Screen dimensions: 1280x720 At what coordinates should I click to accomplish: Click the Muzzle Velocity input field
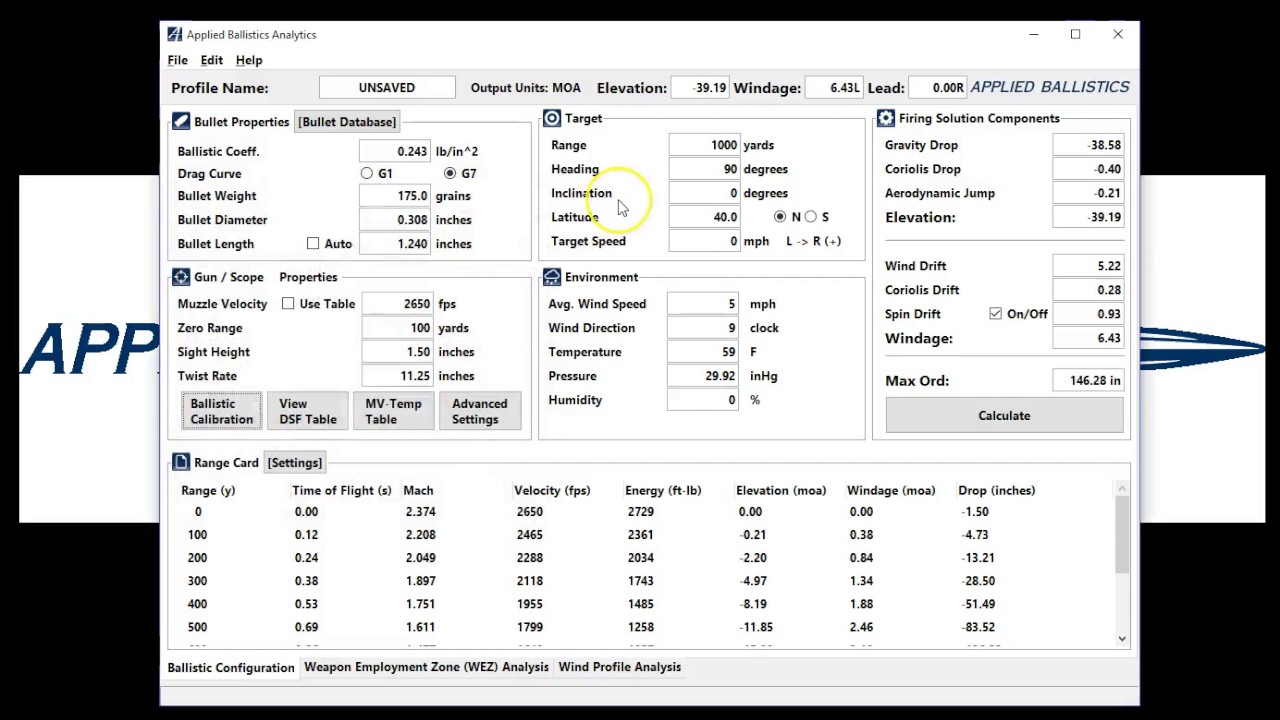click(398, 304)
